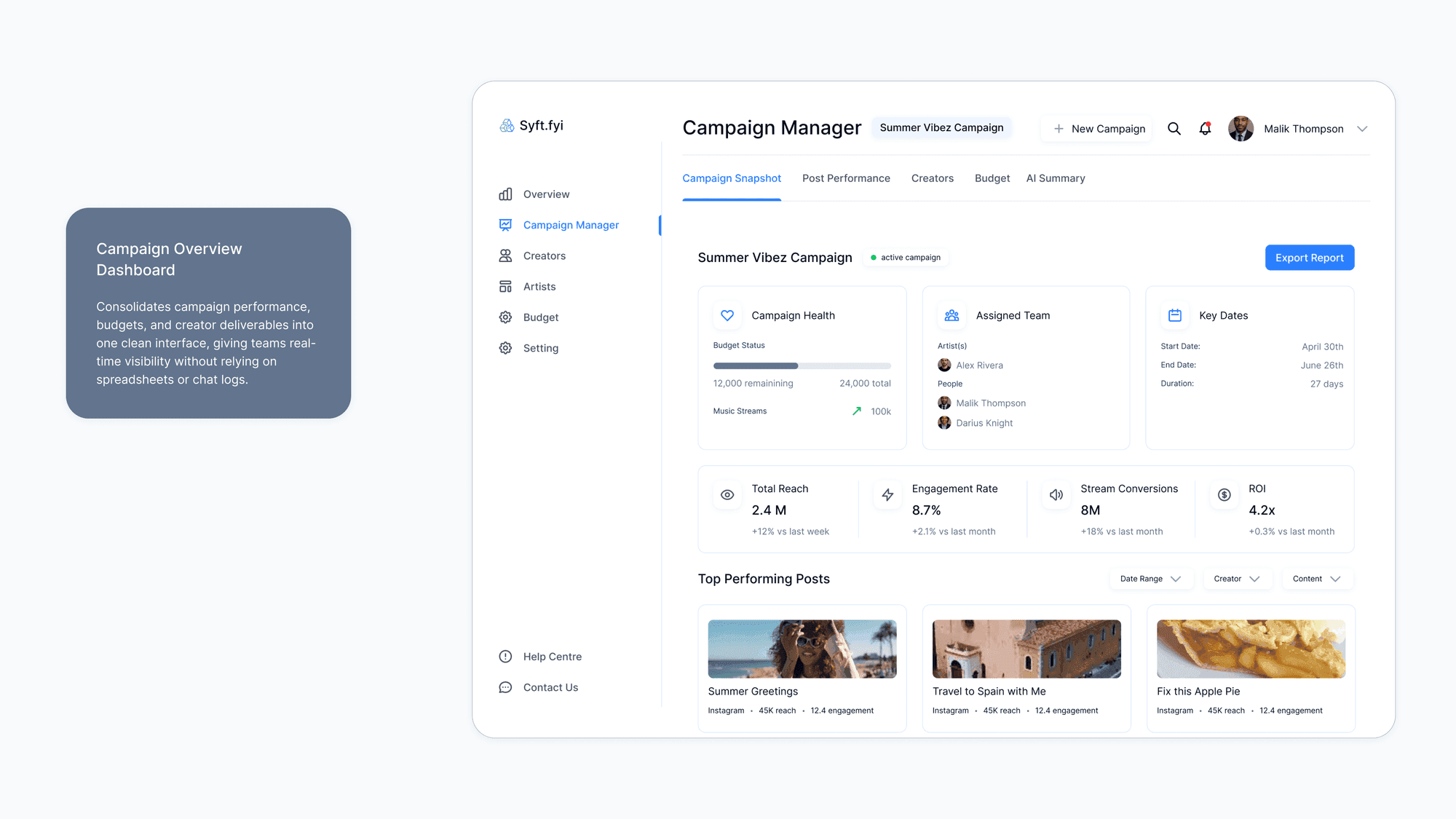The height and width of the screenshot is (819, 1456).
Task: Open notifications via the bell icon
Action: click(1206, 129)
